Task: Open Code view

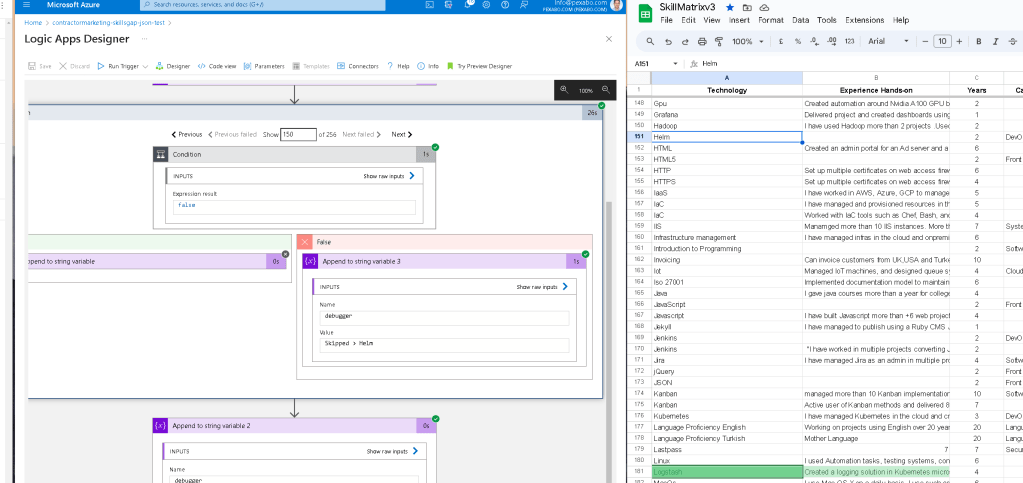Action: tap(217, 66)
